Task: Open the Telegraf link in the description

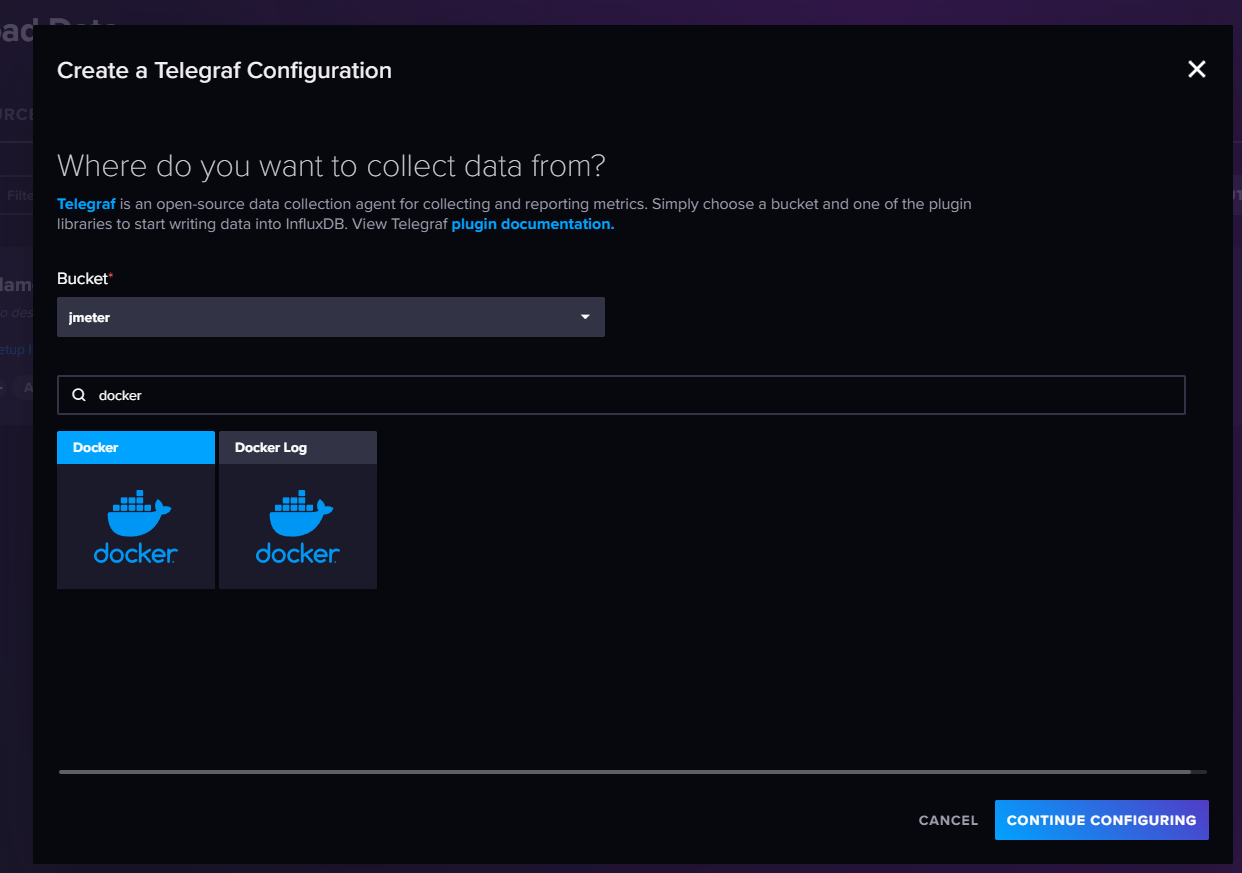Action: [87, 204]
